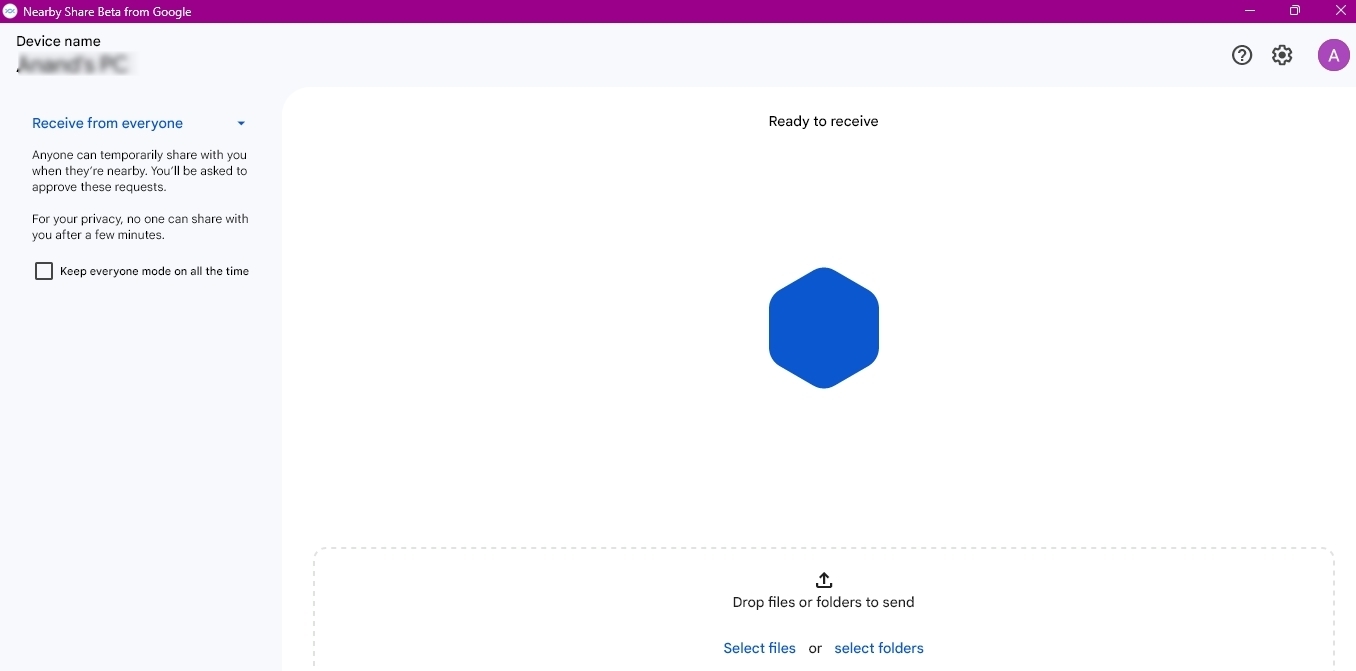Screen dimensions: 1356x671
Task: Click the "select folders" link
Action: point(879,648)
